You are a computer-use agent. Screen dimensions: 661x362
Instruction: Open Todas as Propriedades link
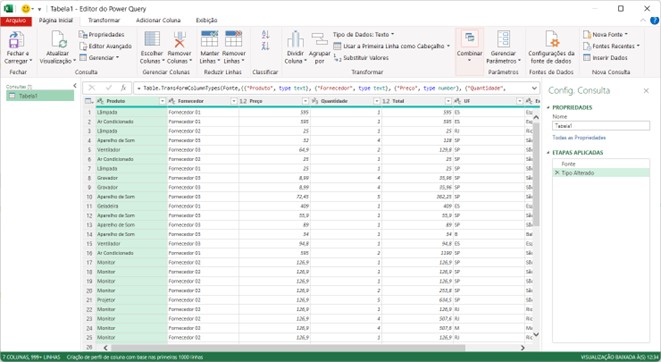(x=579, y=138)
